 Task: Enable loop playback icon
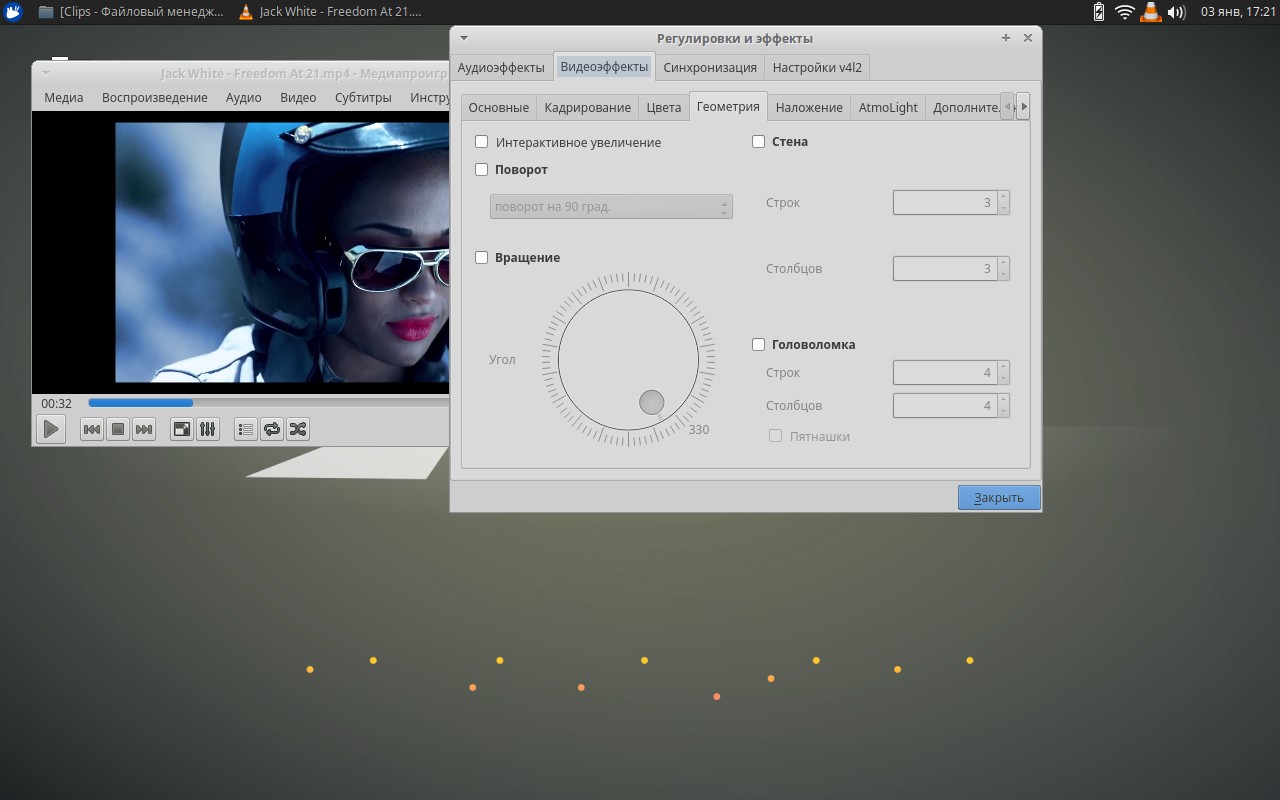(270, 428)
